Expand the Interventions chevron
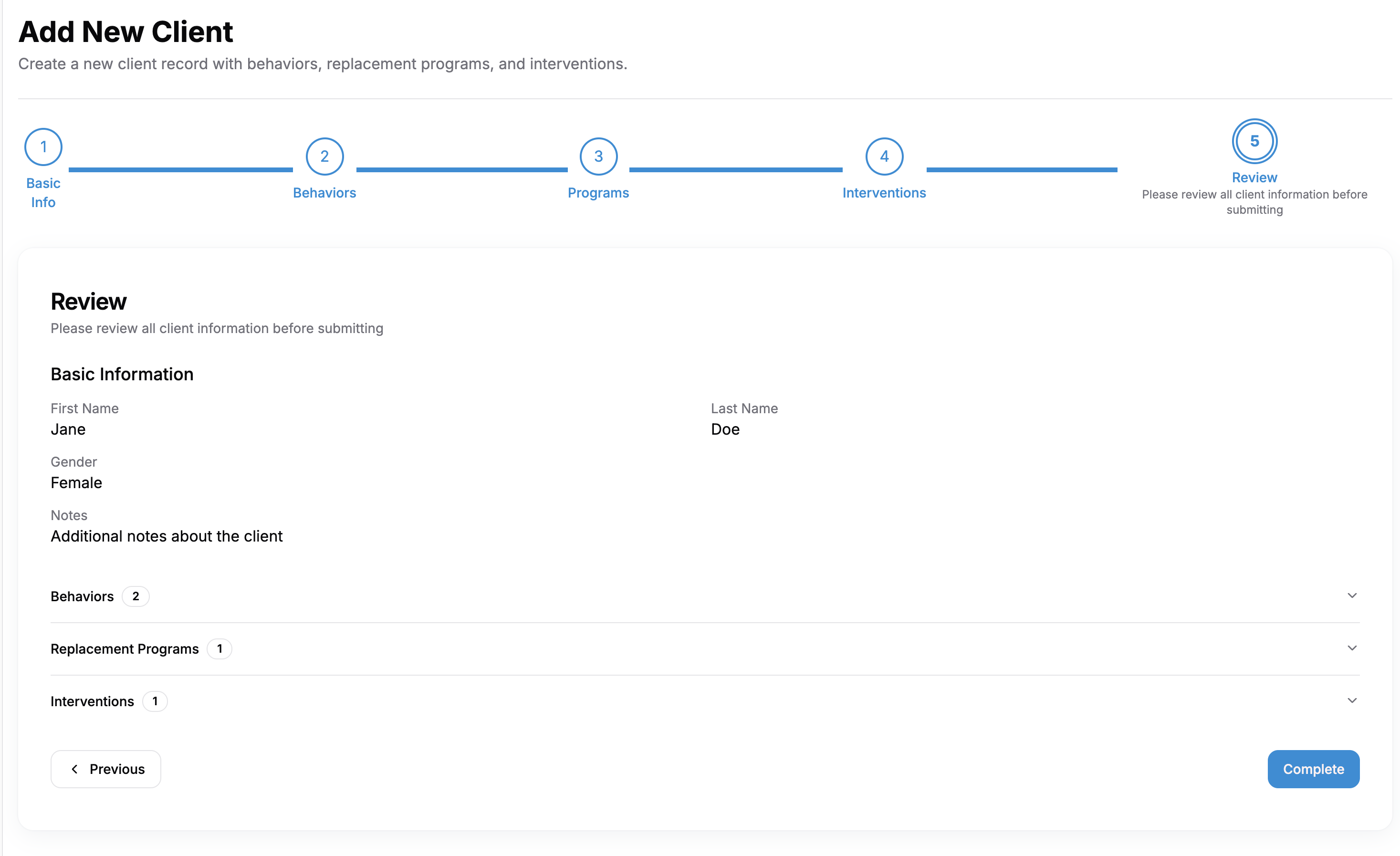The width and height of the screenshot is (1400, 856). coord(1352,700)
